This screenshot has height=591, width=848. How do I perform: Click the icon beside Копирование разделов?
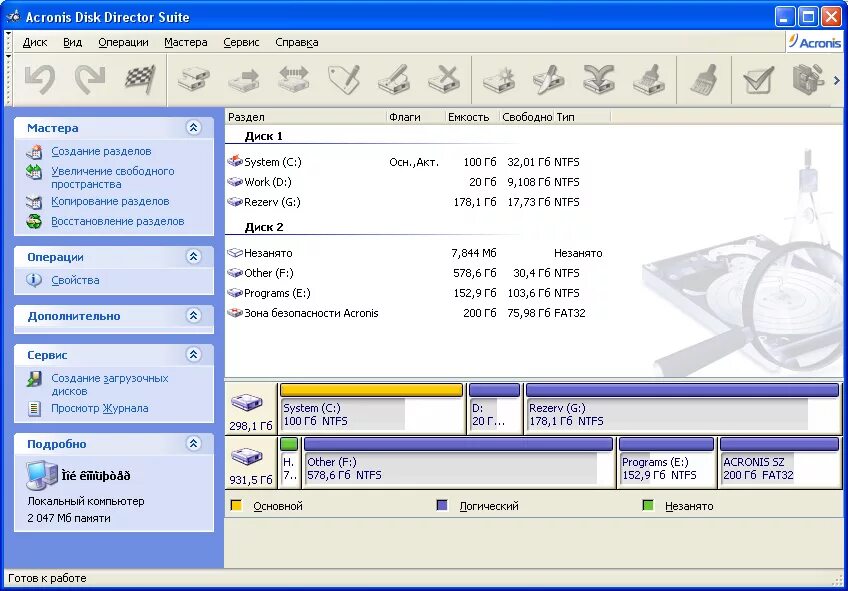coord(34,202)
